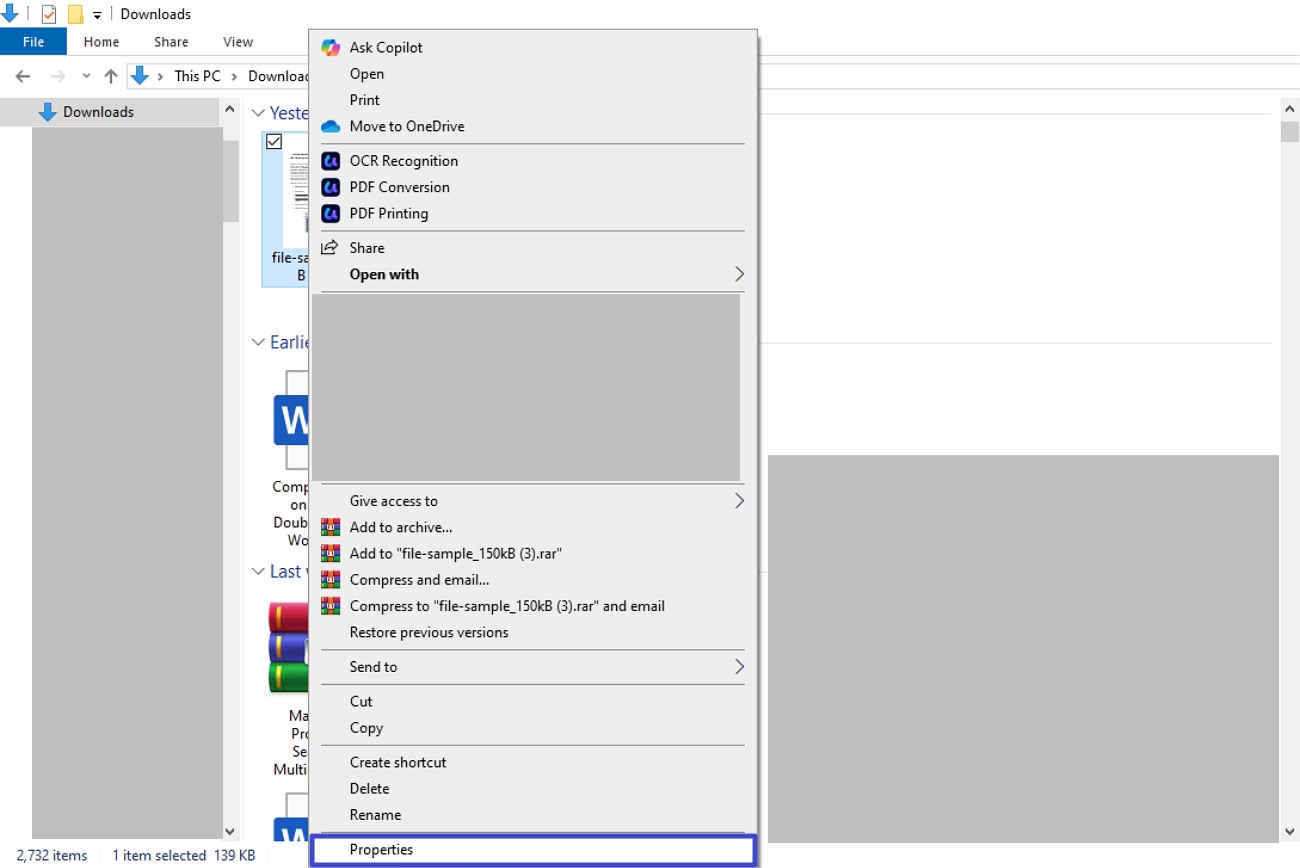
Task: Select Downloads in the navigation pane
Action: click(x=99, y=112)
